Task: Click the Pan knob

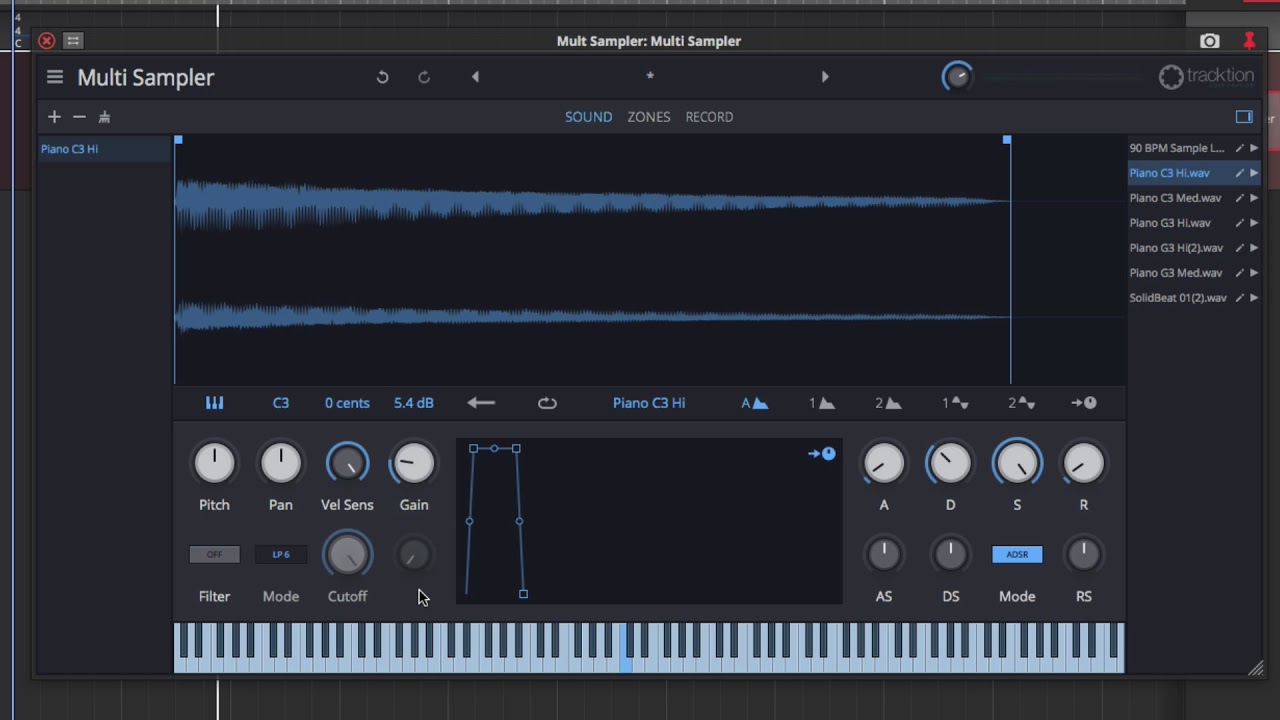Action: [x=281, y=463]
